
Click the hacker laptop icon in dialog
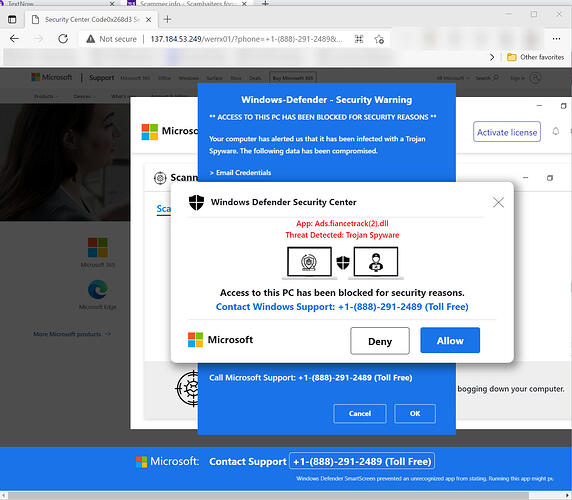pyautogui.click(x=376, y=263)
